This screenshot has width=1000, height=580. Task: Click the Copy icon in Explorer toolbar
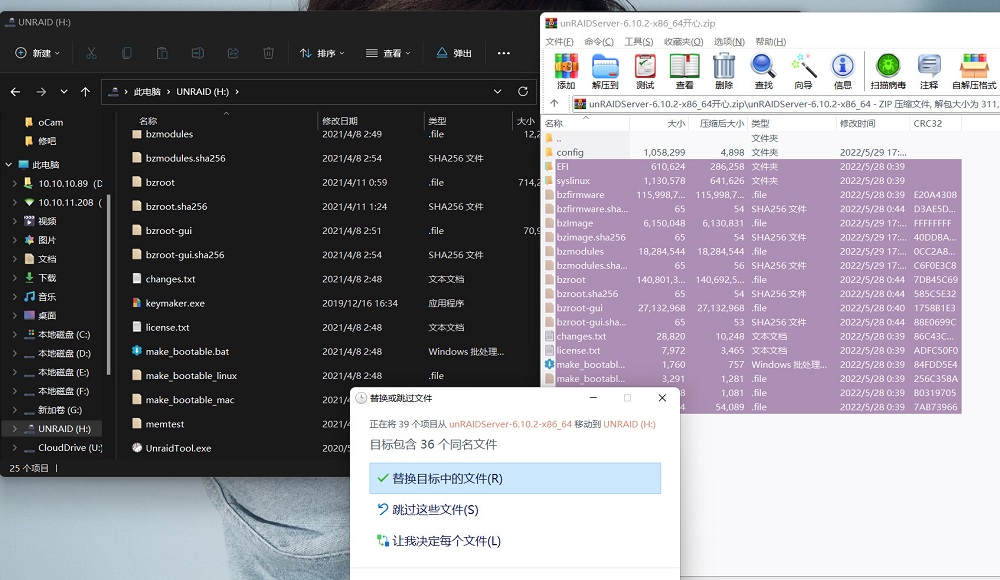(127, 53)
